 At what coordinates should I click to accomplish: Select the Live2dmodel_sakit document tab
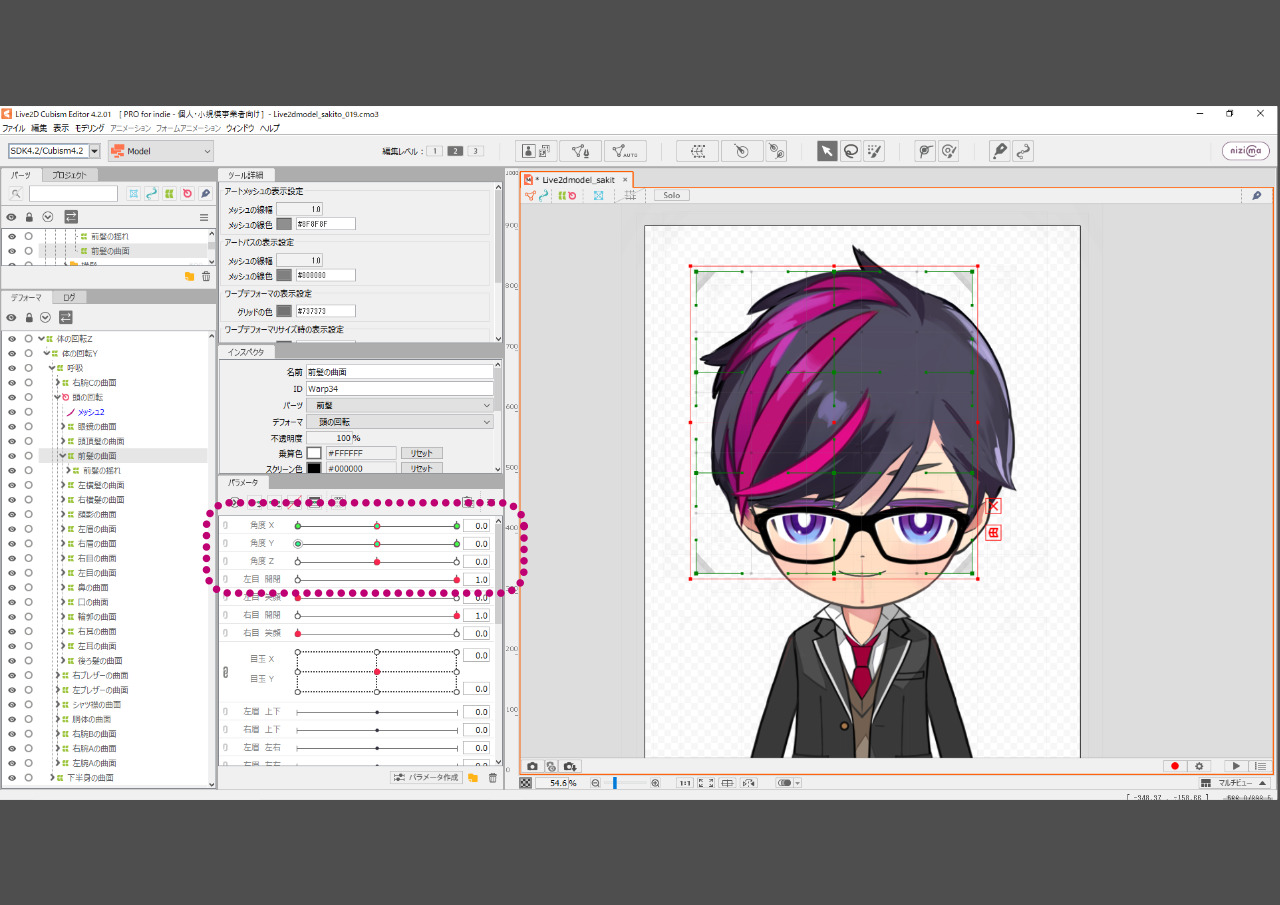pyautogui.click(x=577, y=179)
